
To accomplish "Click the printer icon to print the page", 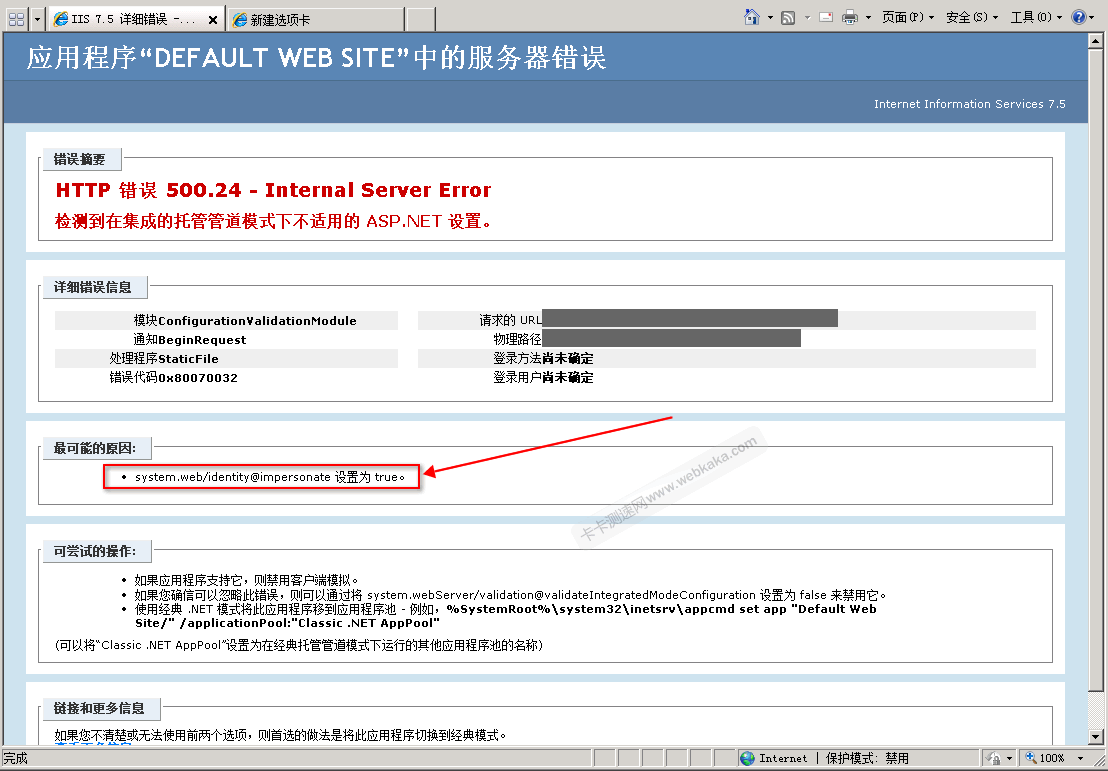I will pyautogui.click(x=849, y=17).
